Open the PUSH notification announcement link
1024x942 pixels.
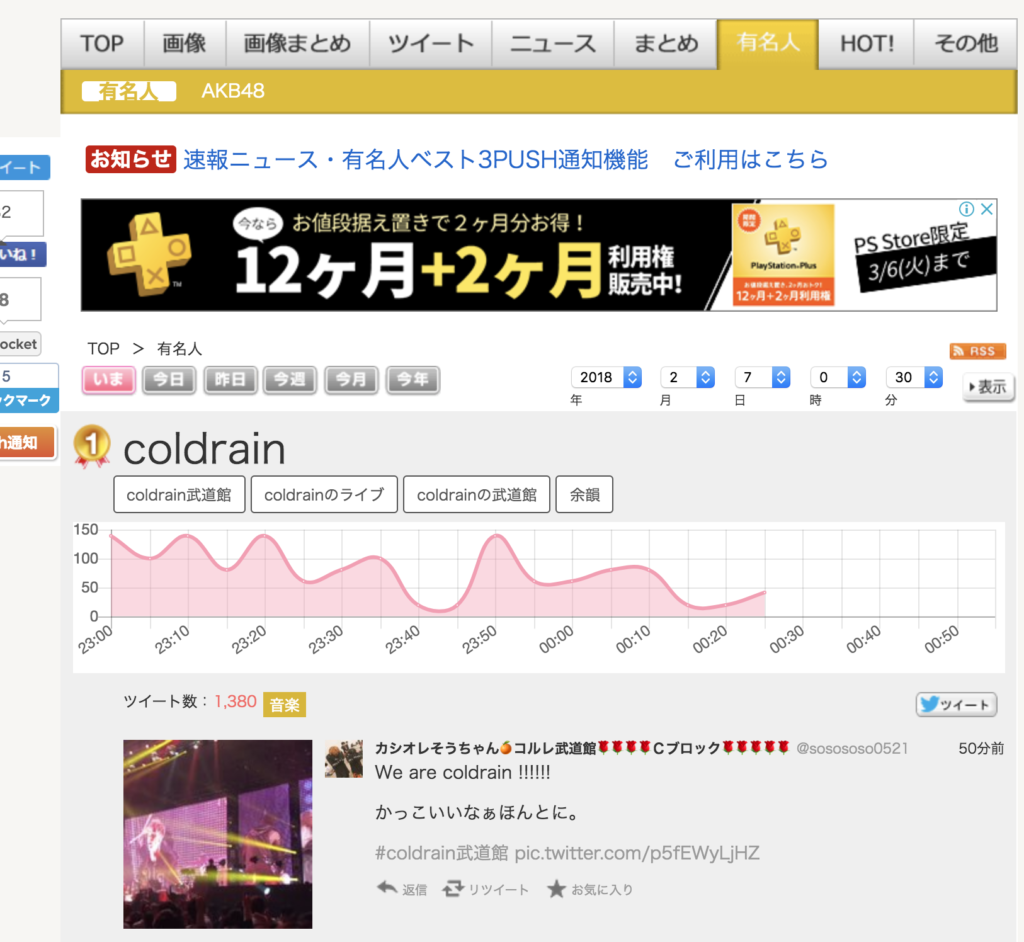click(x=415, y=159)
